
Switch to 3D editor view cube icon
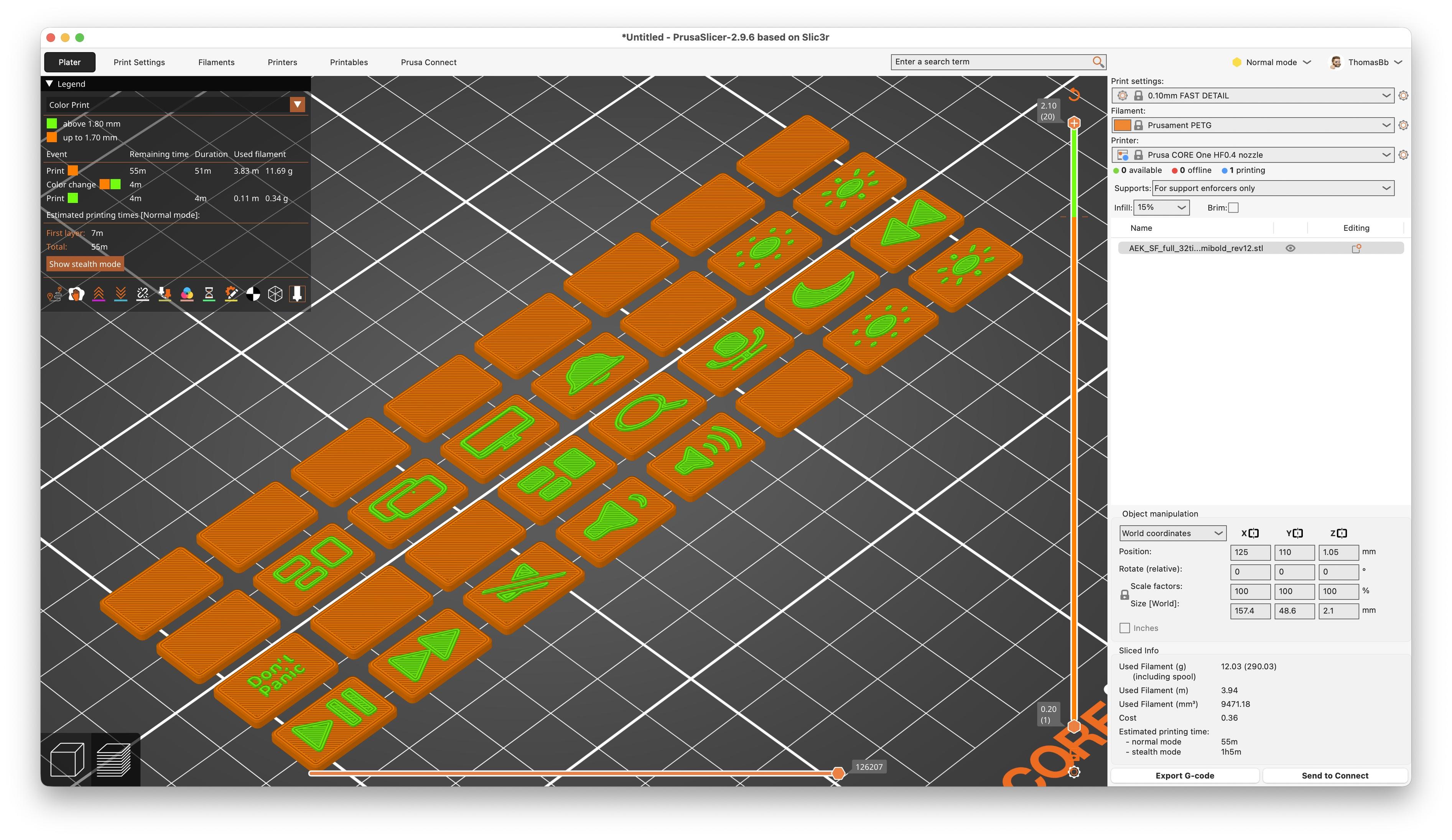point(67,759)
